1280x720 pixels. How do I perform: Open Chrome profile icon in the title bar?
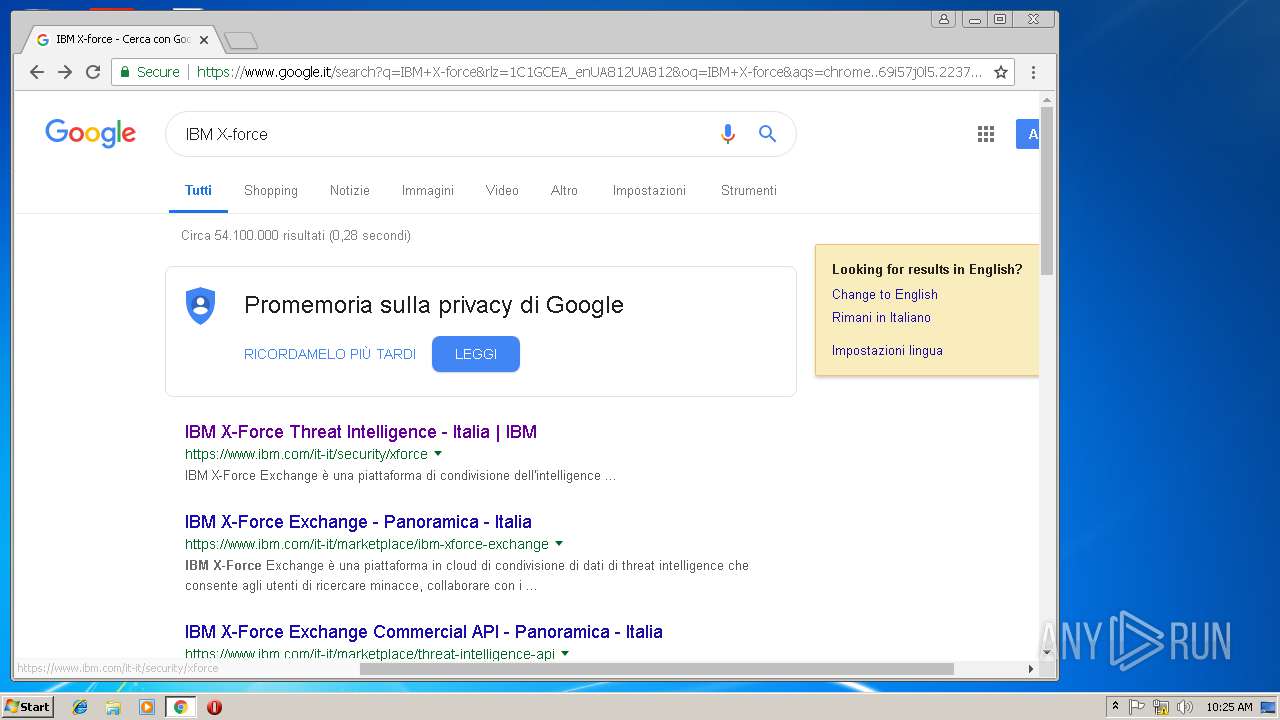(943, 19)
